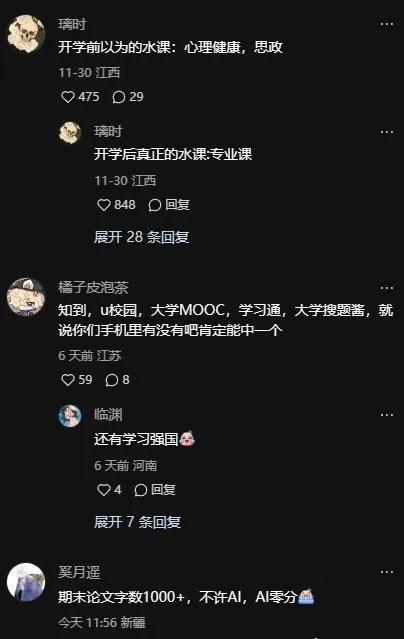404x639 pixels.
Task: Open 璃时's skull avatar profile
Action: [26, 34]
